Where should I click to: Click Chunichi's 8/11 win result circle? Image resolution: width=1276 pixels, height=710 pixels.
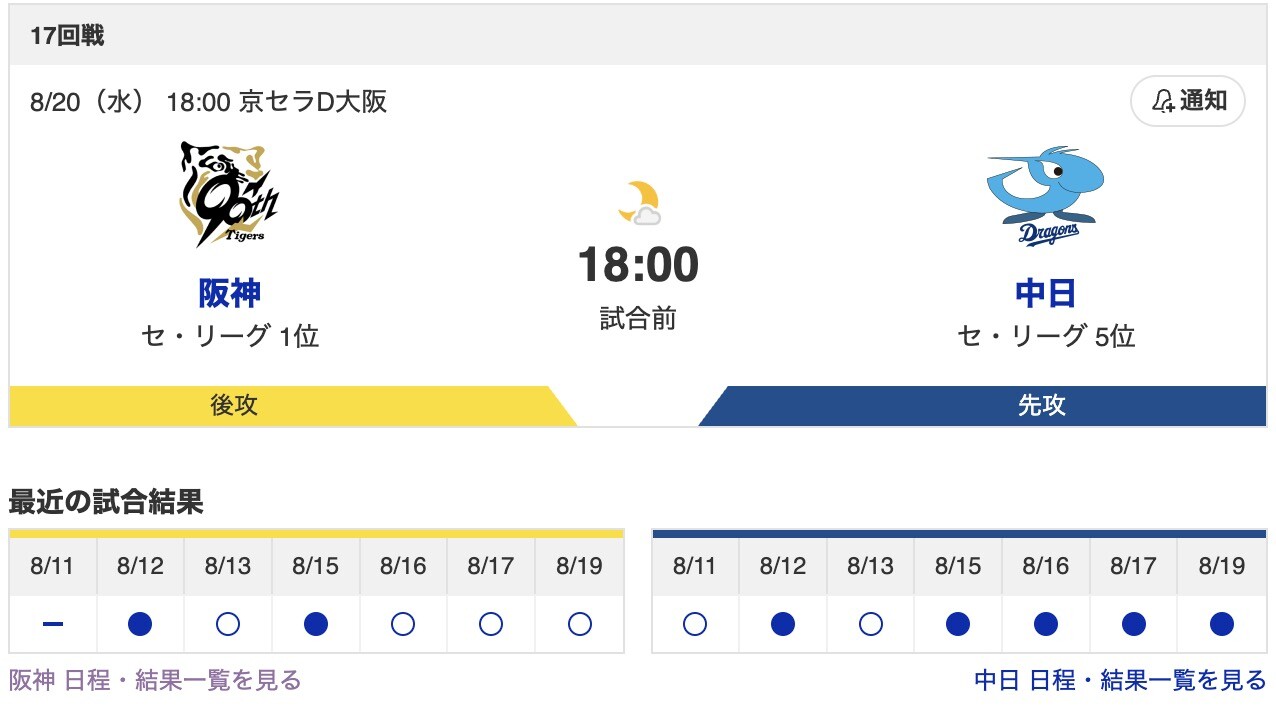tap(695, 624)
